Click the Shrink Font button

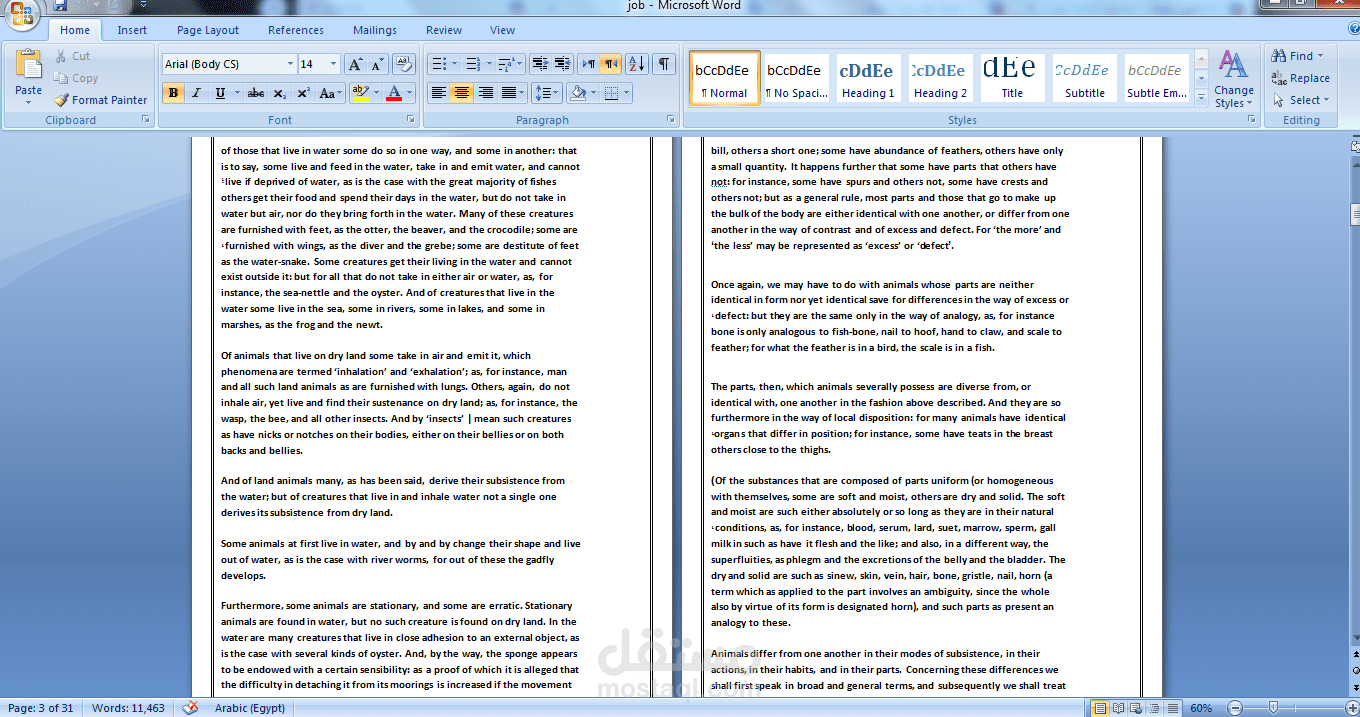(x=377, y=64)
